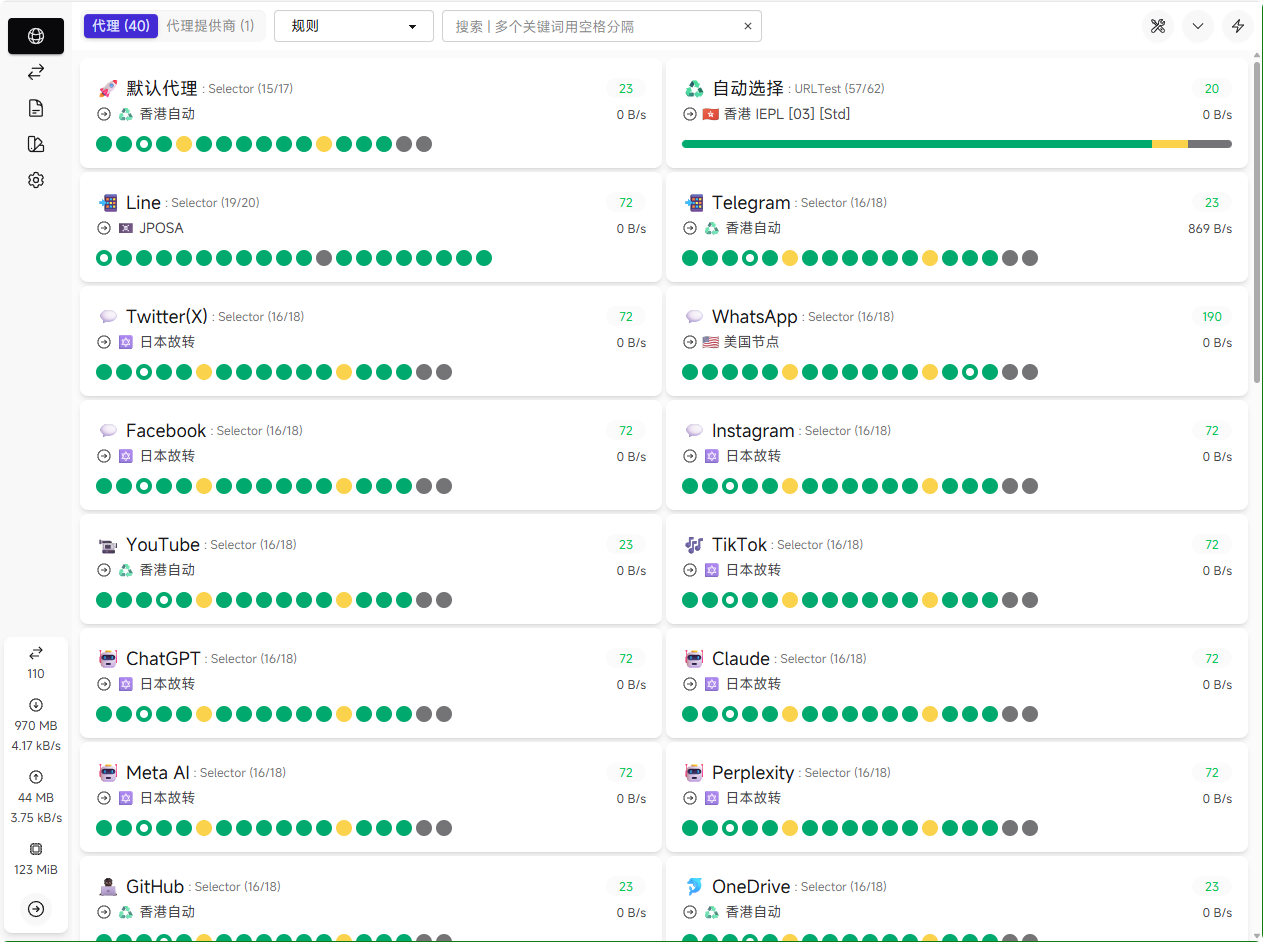This screenshot has height=942, width=1263.
Task: Test latency via YouTube badge 23
Action: [x=626, y=545]
